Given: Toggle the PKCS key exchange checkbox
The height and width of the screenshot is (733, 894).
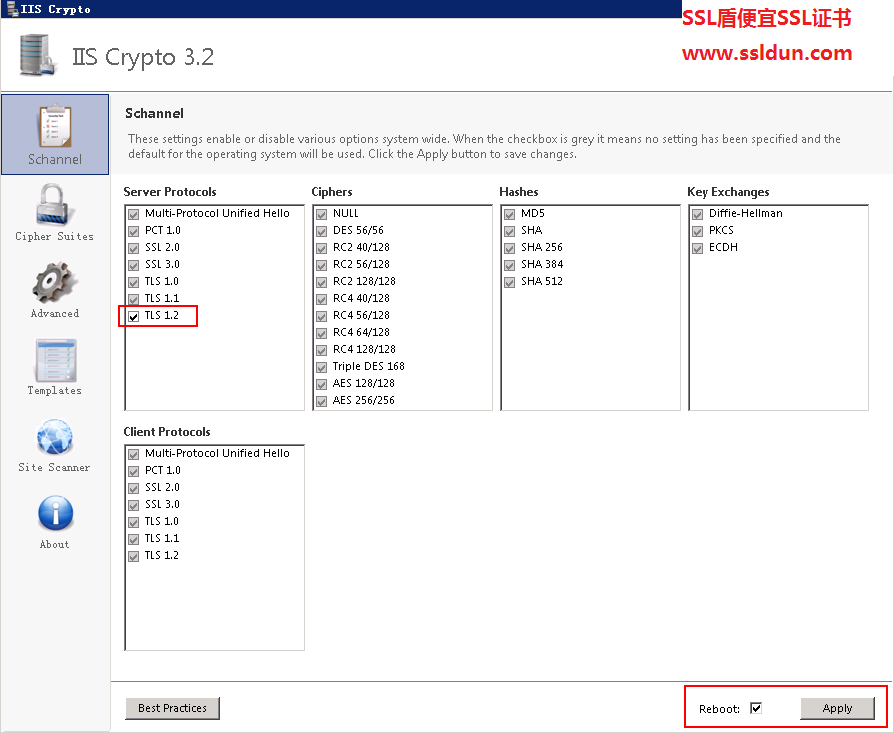Looking at the screenshot, I should (697, 231).
